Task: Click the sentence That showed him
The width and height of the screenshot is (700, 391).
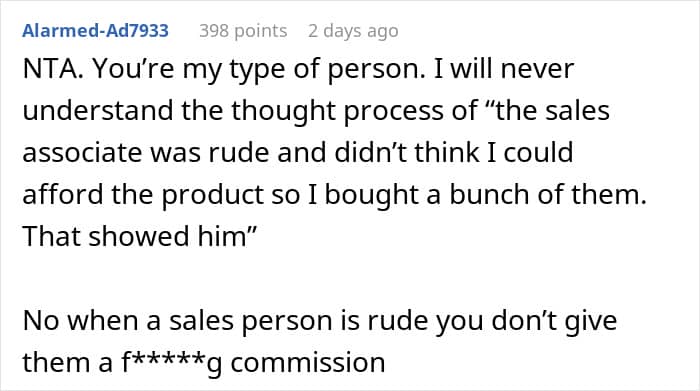Action: [140, 236]
